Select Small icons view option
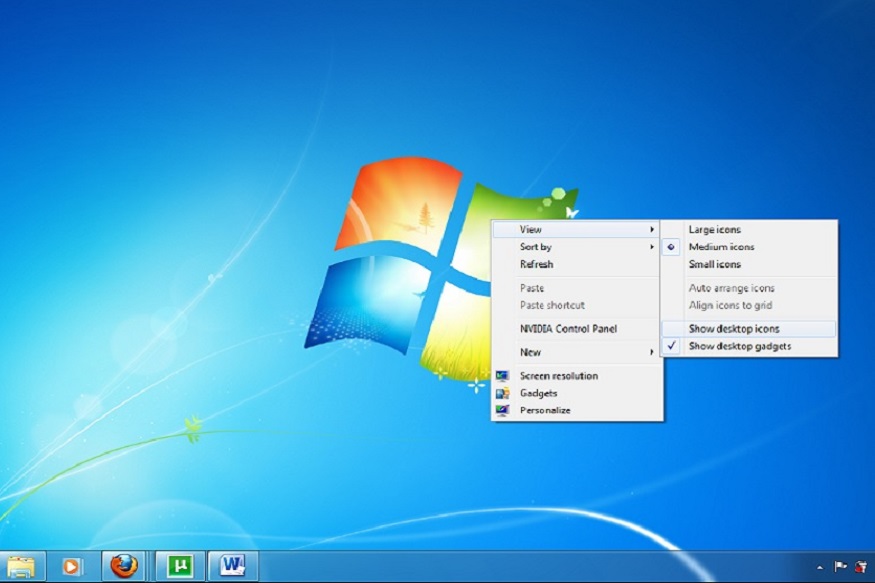Viewport: 875px width, 583px height. 714,264
